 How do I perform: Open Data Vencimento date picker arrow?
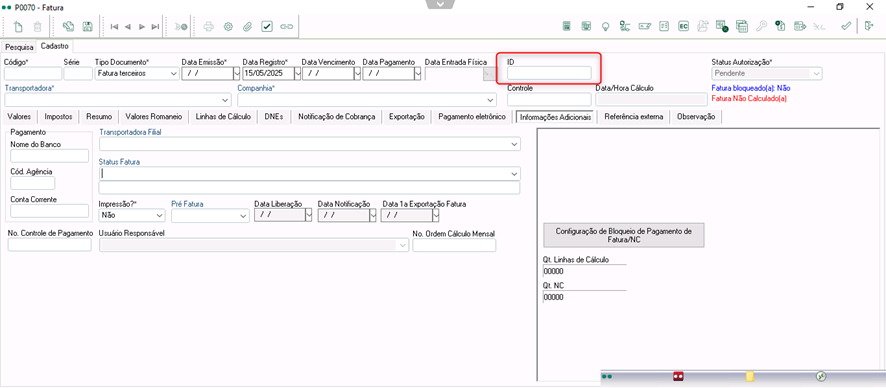(357, 73)
